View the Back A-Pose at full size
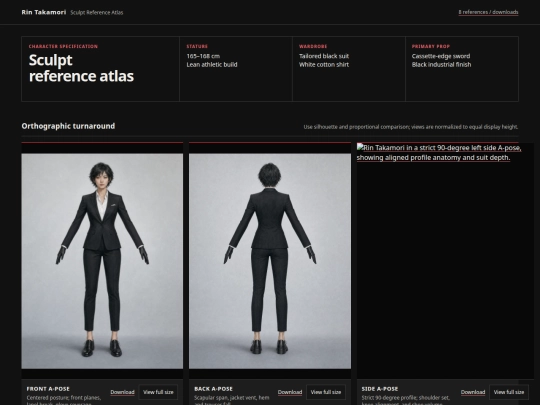This screenshot has width=540, height=405. [x=326, y=392]
